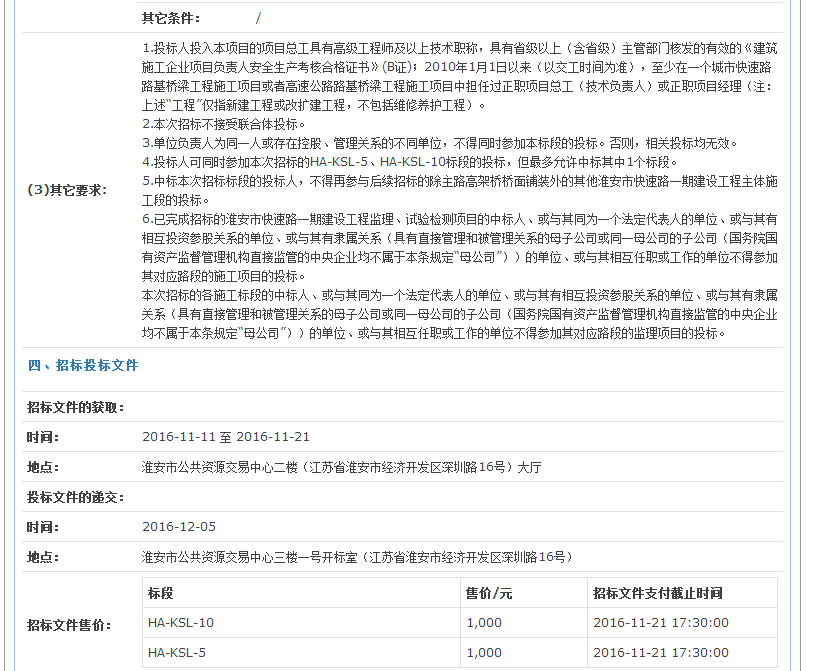Select the HA-KSL-10 table cell
Image resolution: width=825 pixels, height=671 pixels.
(181, 623)
